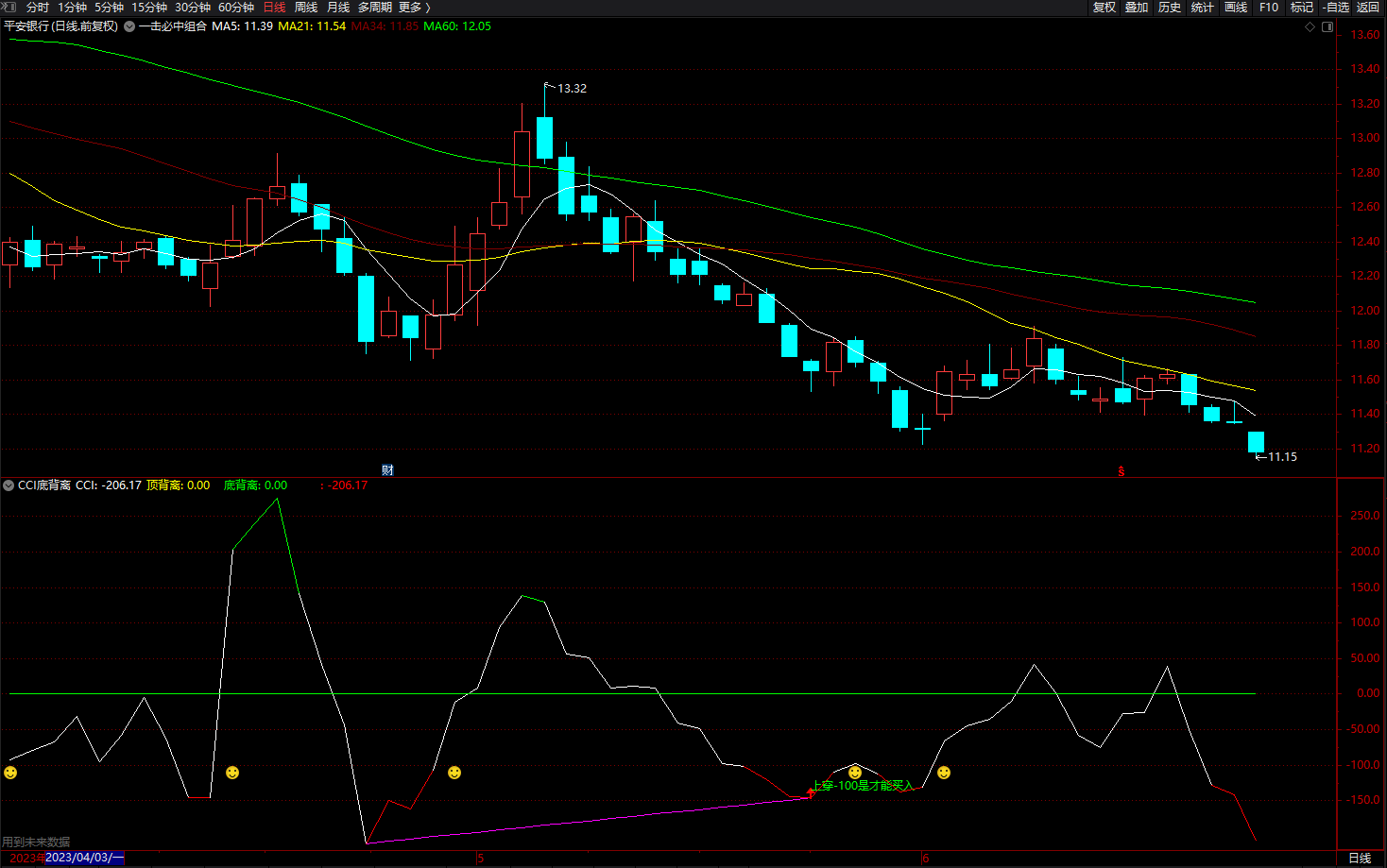This screenshot has height=868, width=1387.
Task: Click the rightmost smiley face CCI signal
Action: click(943, 773)
